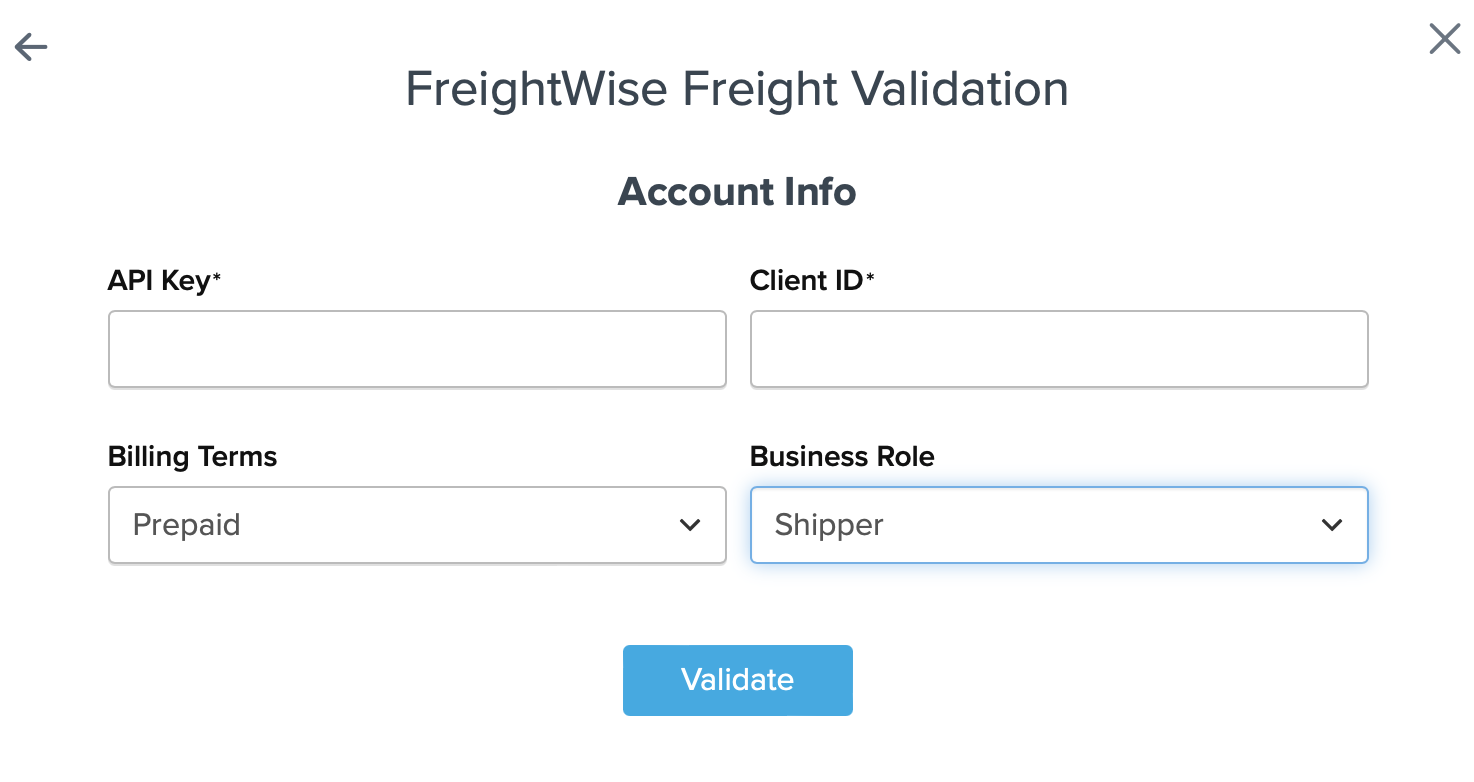Click the Client ID entry area
Screen dimensions: 1474x782
(1059, 349)
